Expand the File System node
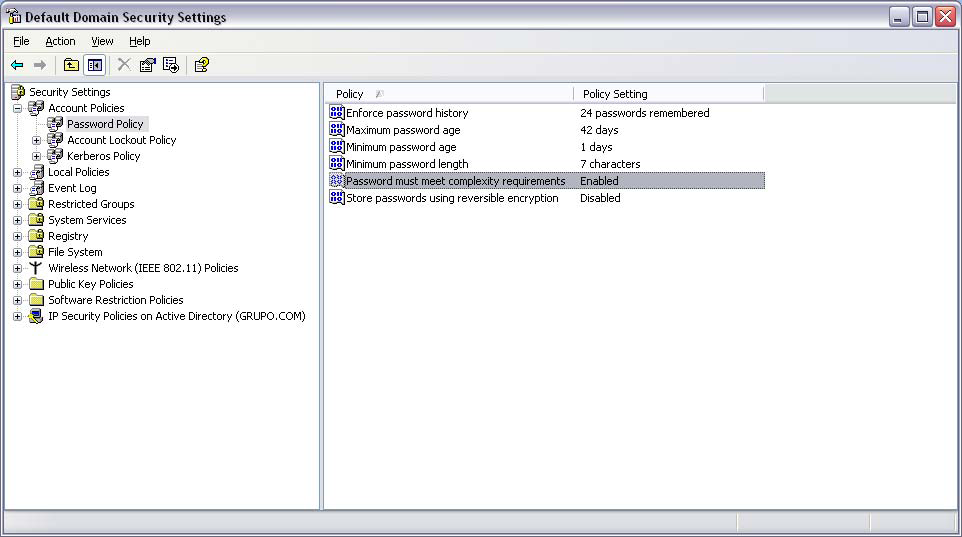The height and width of the screenshot is (537, 962). coord(17,252)
